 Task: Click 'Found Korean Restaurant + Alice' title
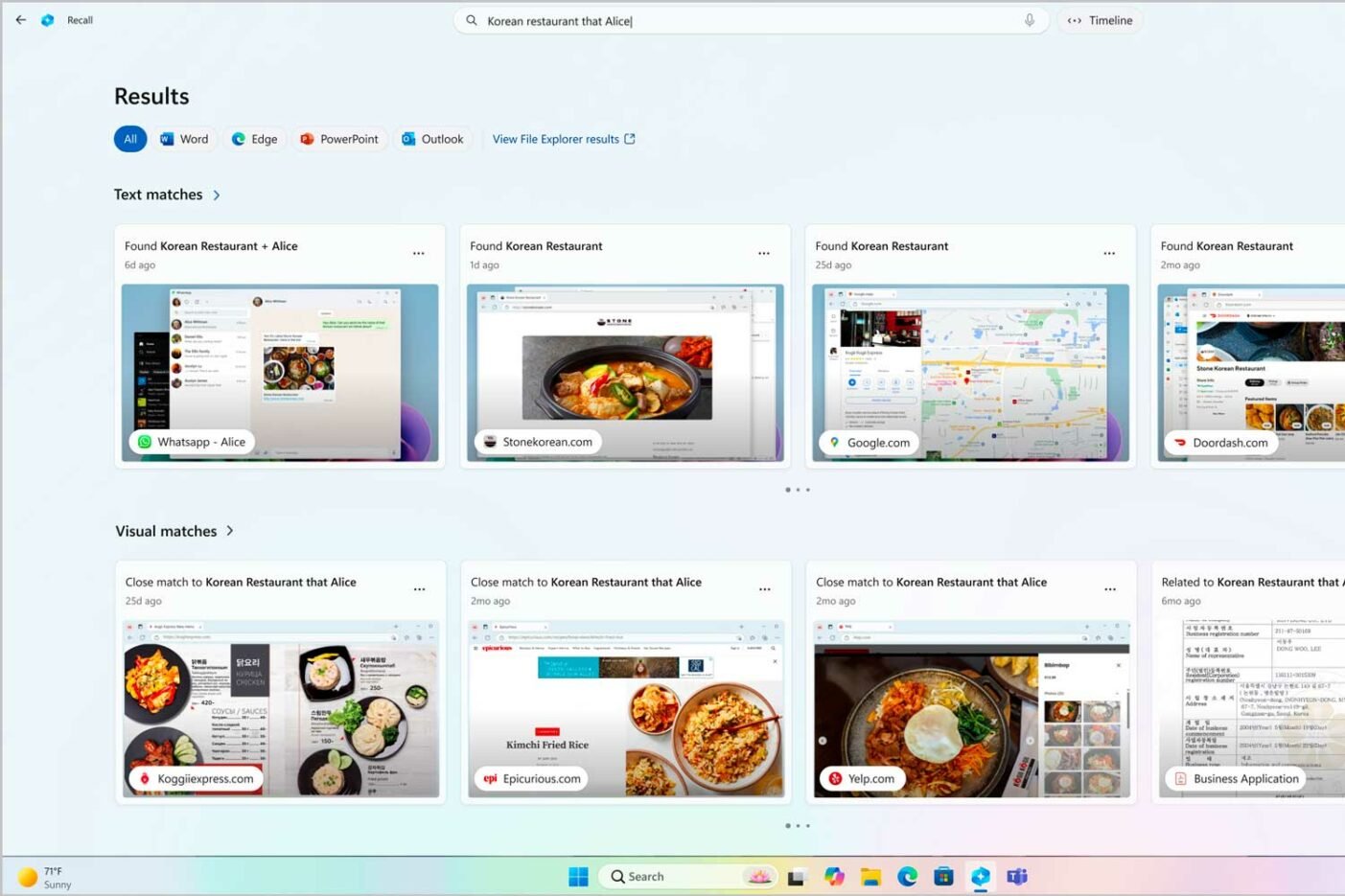[211, 246]
